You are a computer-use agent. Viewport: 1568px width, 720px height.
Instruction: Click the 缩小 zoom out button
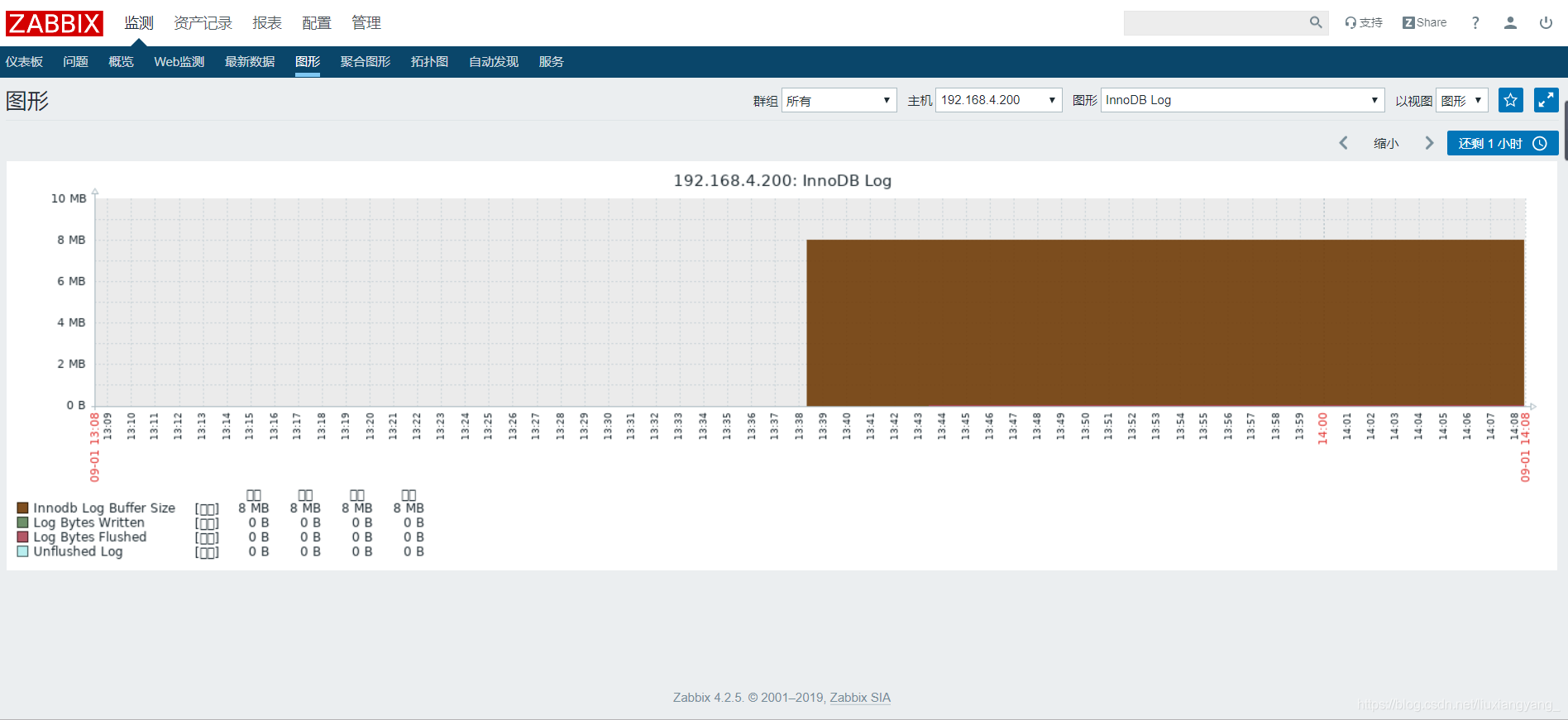tap(1386, 143)
